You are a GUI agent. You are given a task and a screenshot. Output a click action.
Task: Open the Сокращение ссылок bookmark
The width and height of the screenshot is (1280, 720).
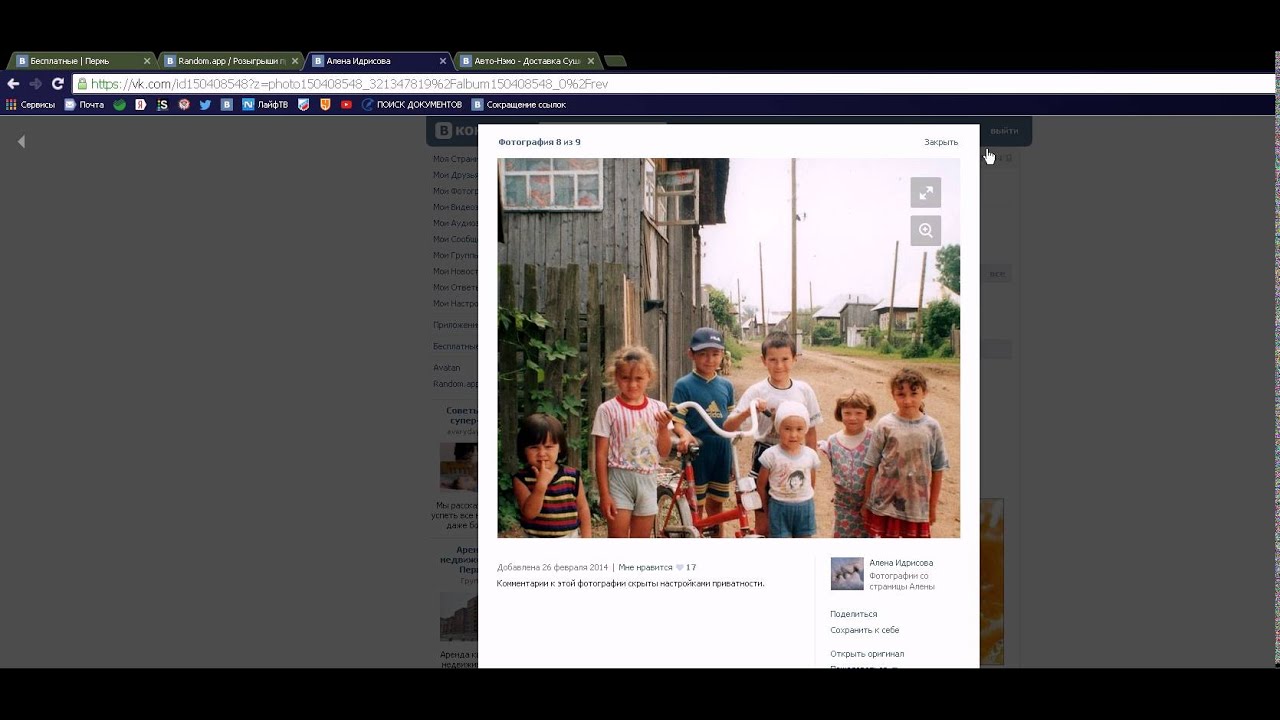(x=519, y=104)
